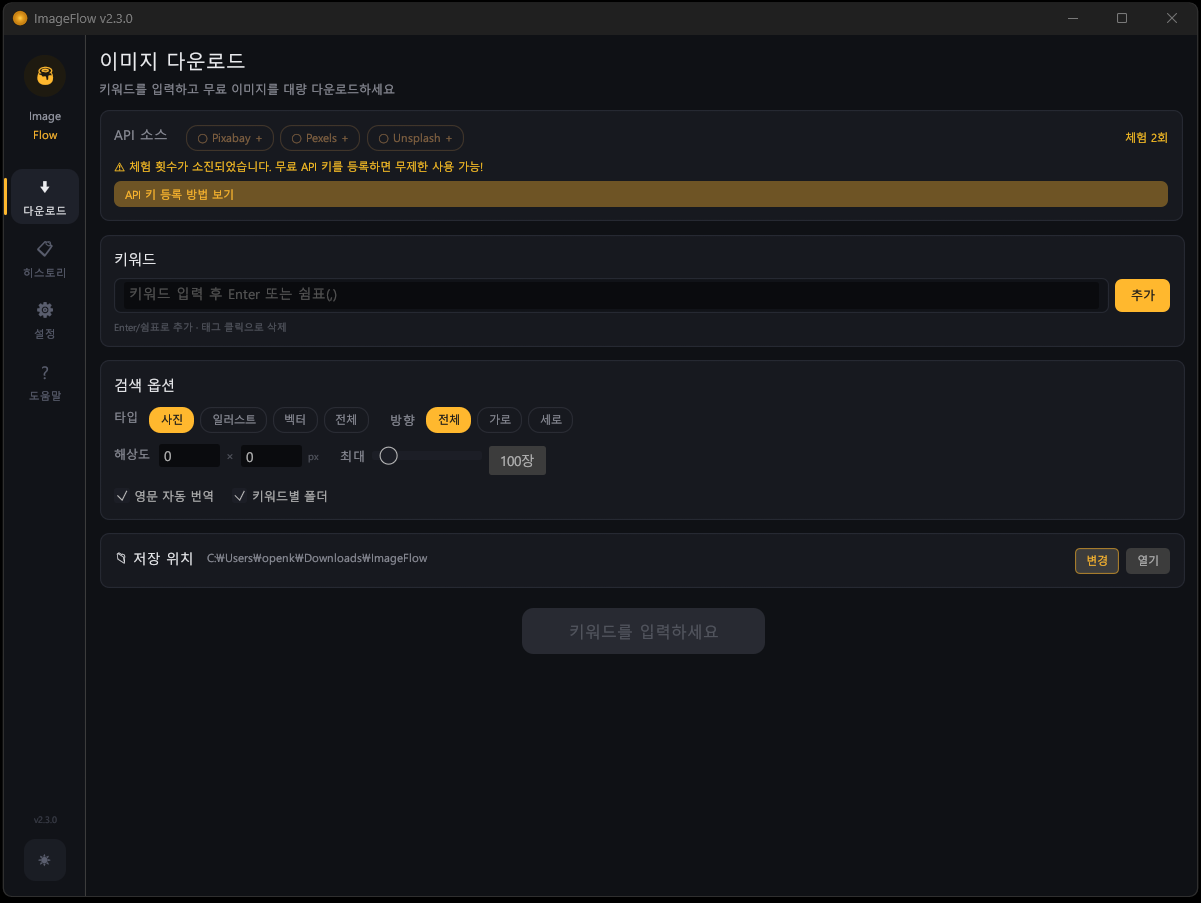Toggle the theme icon at sidebar bottom
The height and width of the screenshot is (903, 1201).
45,860
